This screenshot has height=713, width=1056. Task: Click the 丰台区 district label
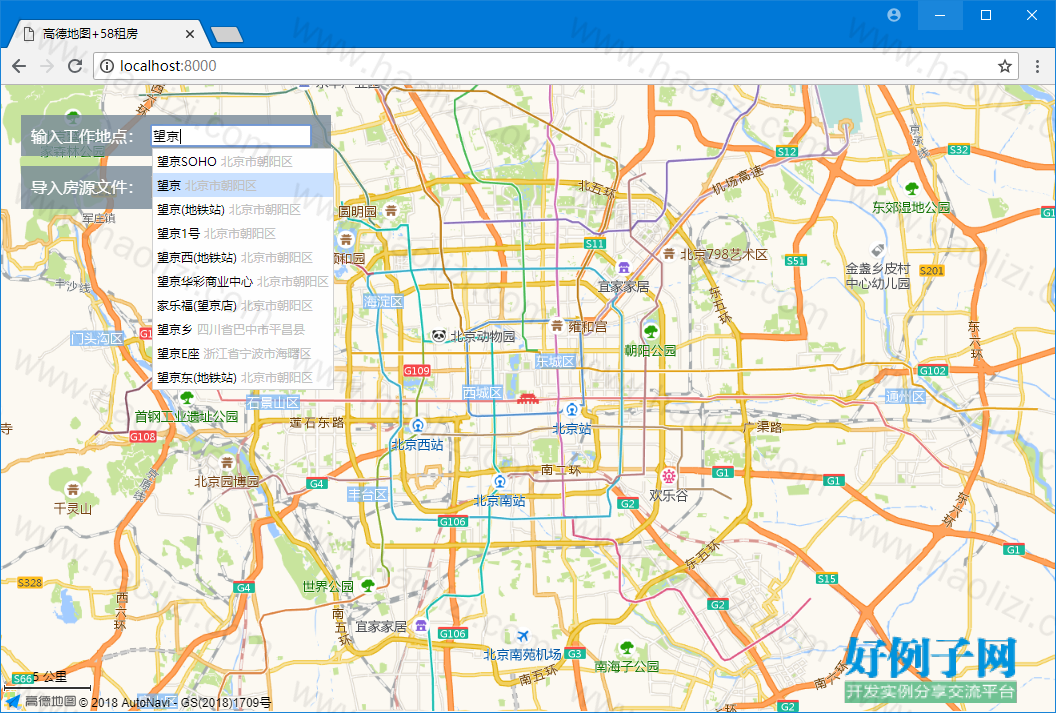click(x=368, y=495)
